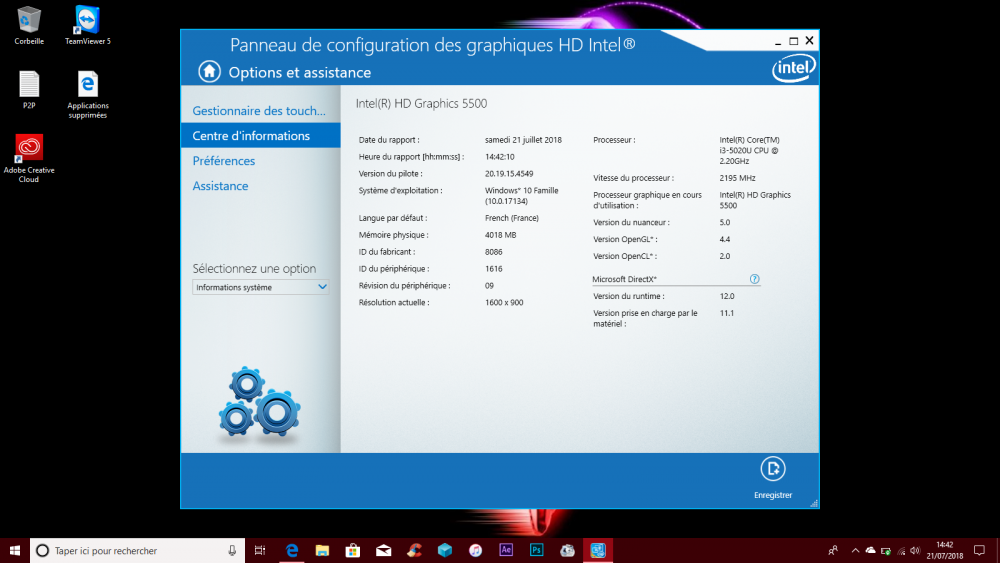This screenshot has height=563, width=1000.
Task: Open the Corbeille recycle bin icon
Action: click(29, 20)
